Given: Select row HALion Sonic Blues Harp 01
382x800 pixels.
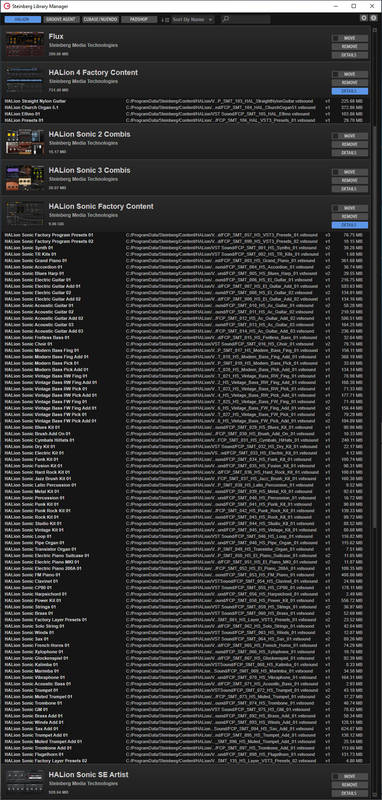Looking at the screenshot, I should (x=186, y=273).
